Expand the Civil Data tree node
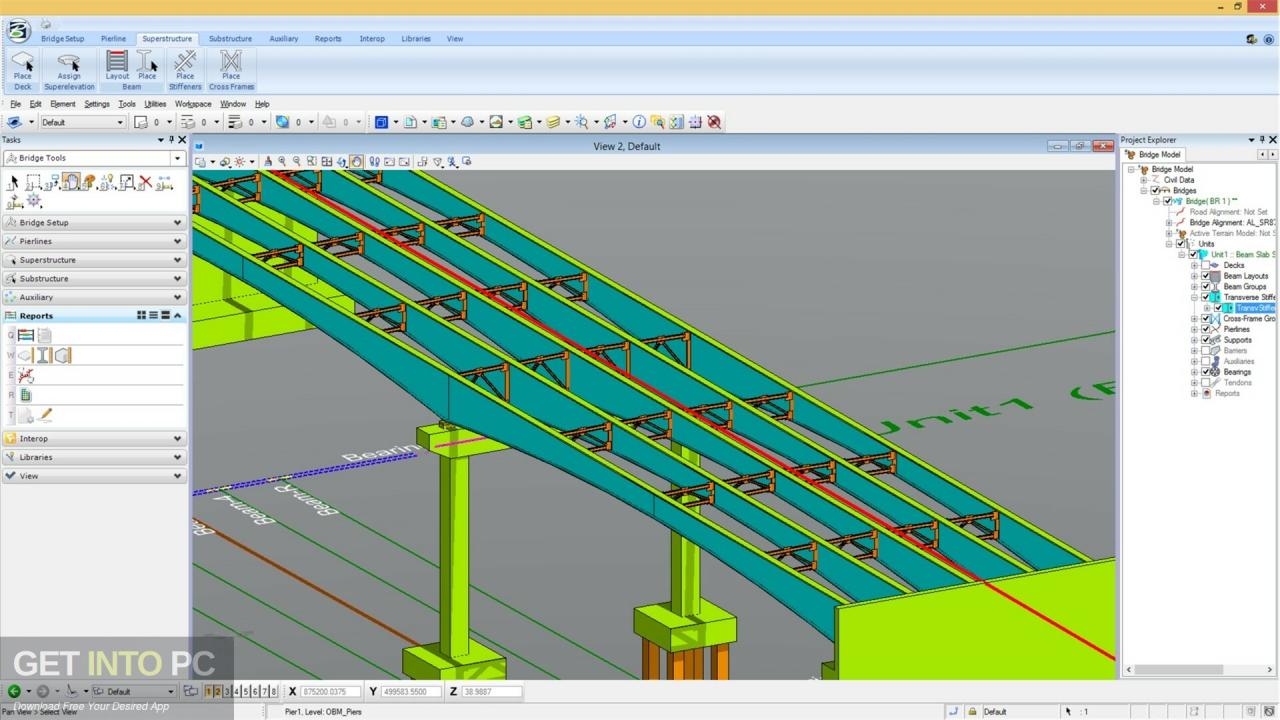 click(x=1144, y=180)
